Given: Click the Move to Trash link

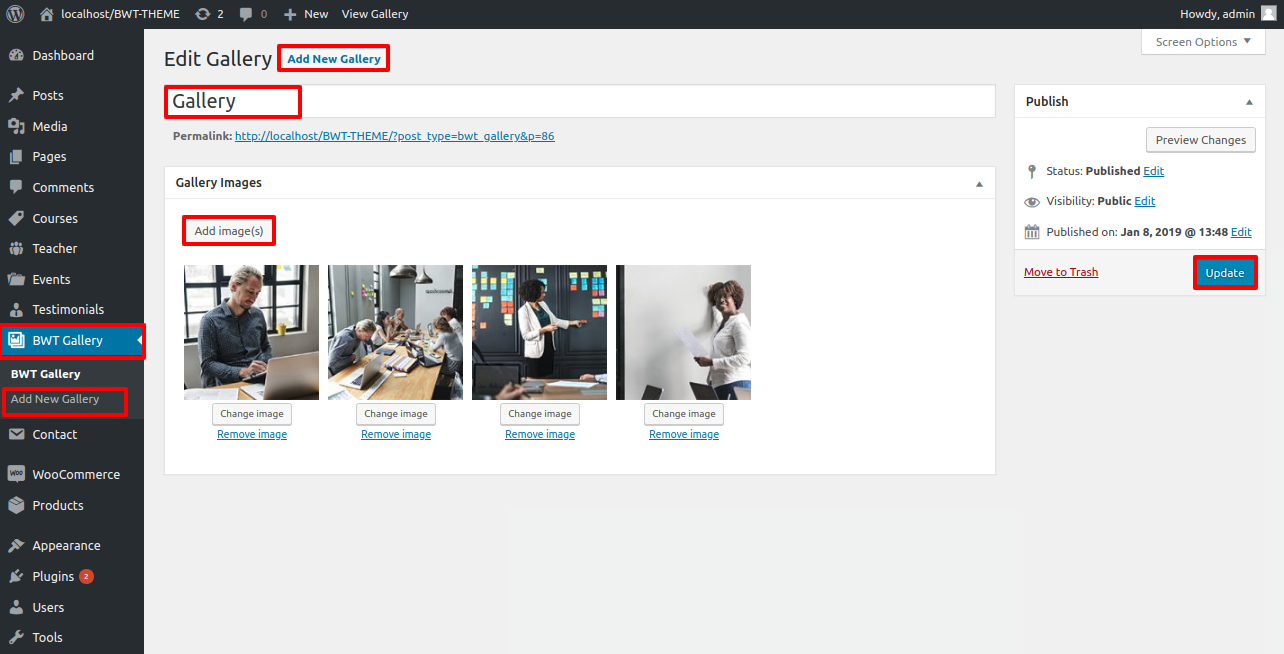Looking at the screenshot, I should pyautogui.click(x=1060, y=272).
